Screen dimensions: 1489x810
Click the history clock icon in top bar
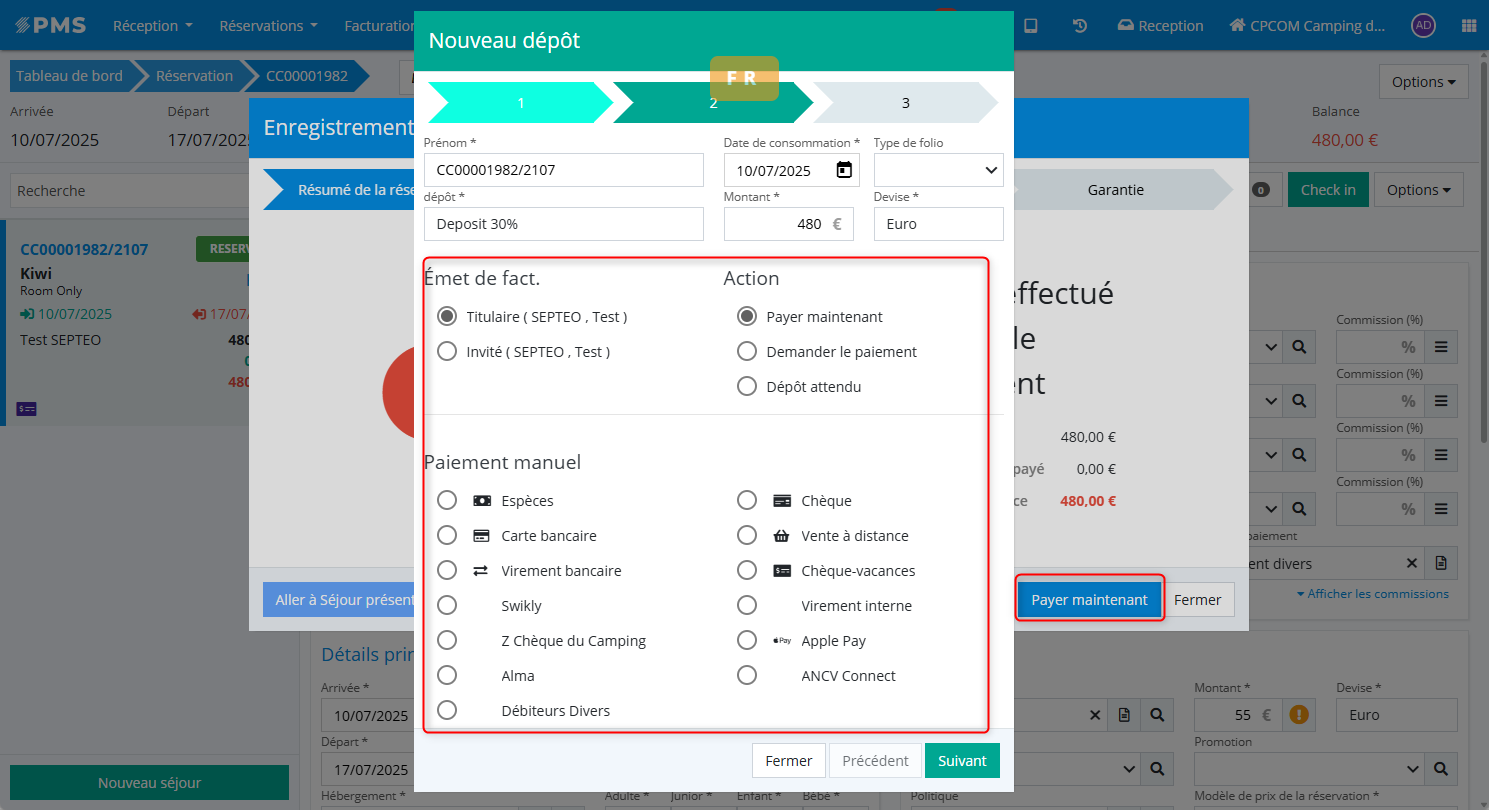pos(1080,26)
